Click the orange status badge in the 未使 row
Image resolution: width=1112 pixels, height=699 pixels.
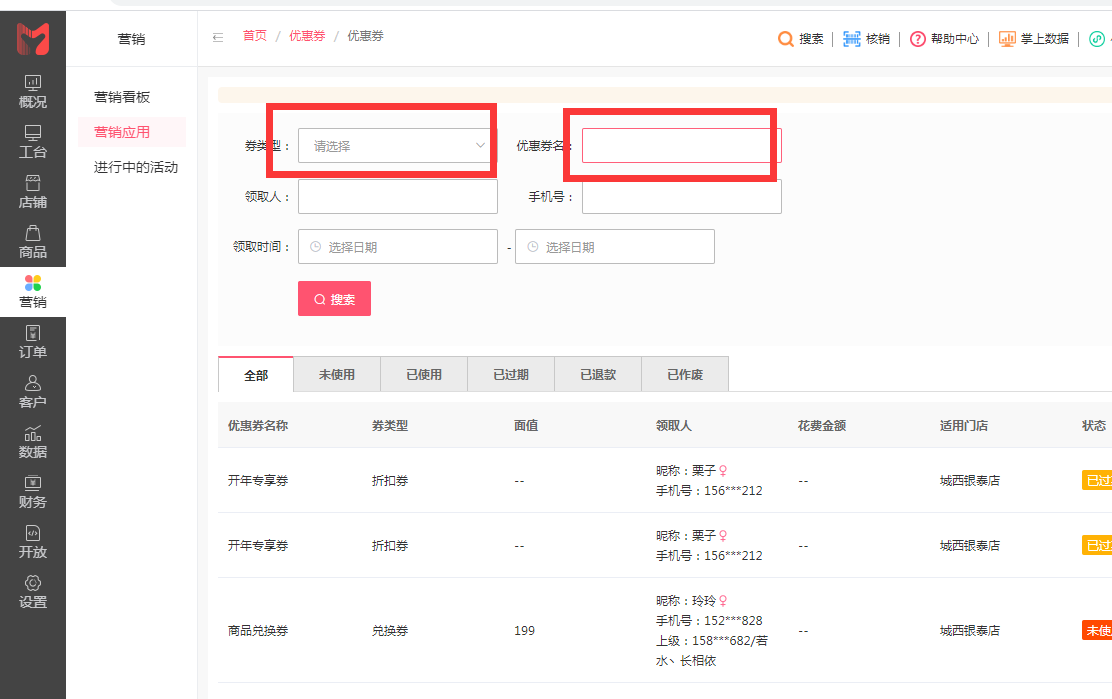(1097, 630)
